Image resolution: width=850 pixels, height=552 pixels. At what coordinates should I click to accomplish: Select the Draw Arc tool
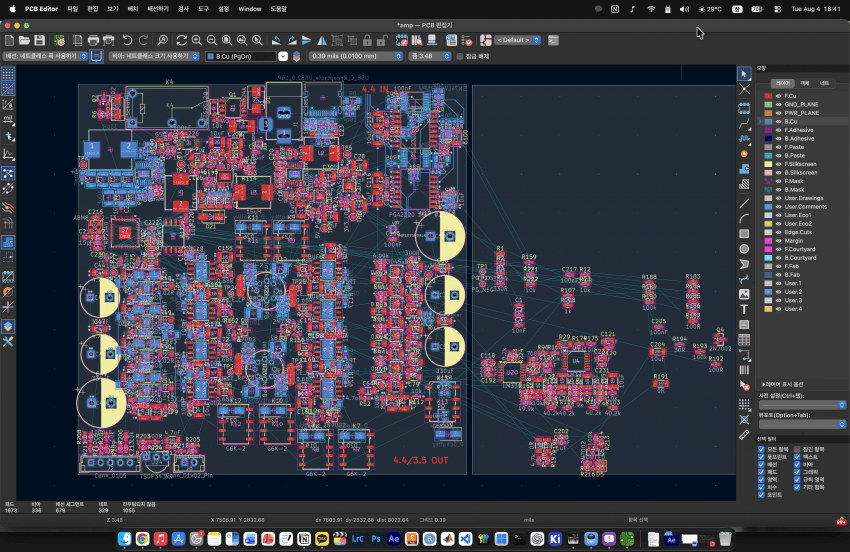click(x=744, y=219)
